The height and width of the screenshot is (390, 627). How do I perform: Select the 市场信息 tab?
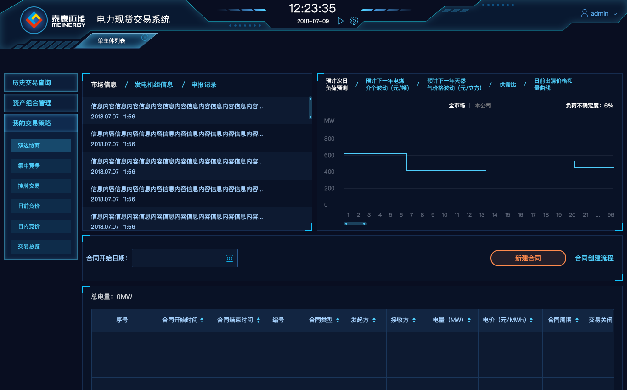tap(104, 85)
